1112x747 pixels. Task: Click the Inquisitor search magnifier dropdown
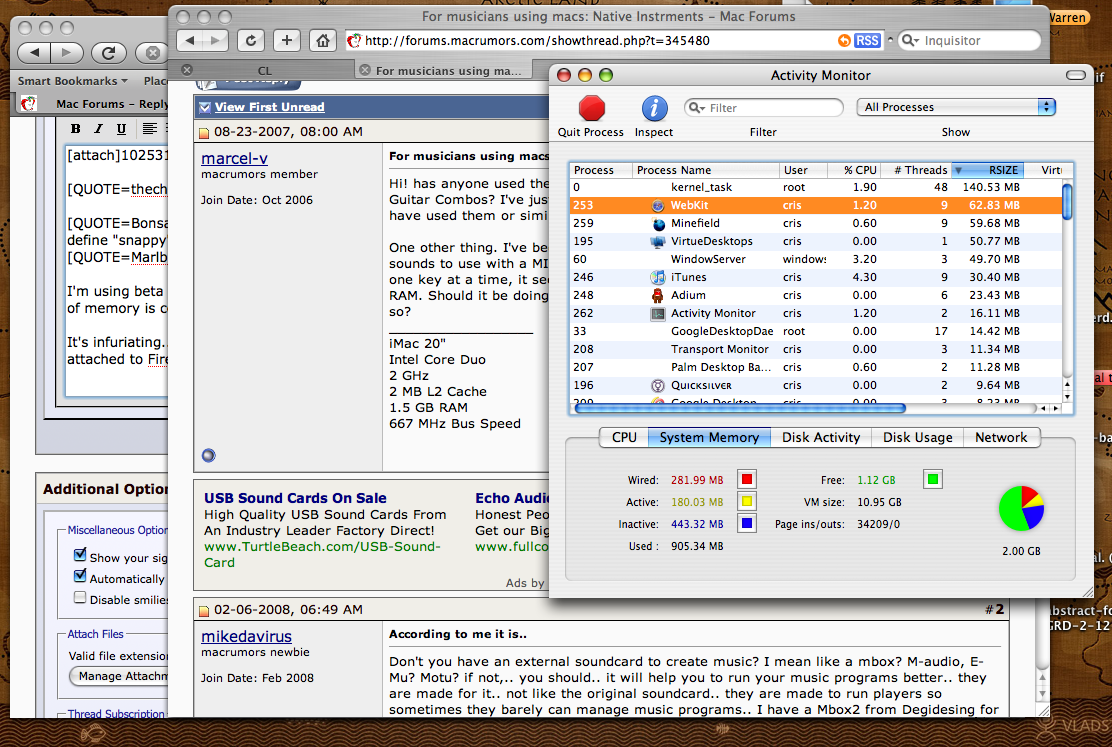[911, 41]
